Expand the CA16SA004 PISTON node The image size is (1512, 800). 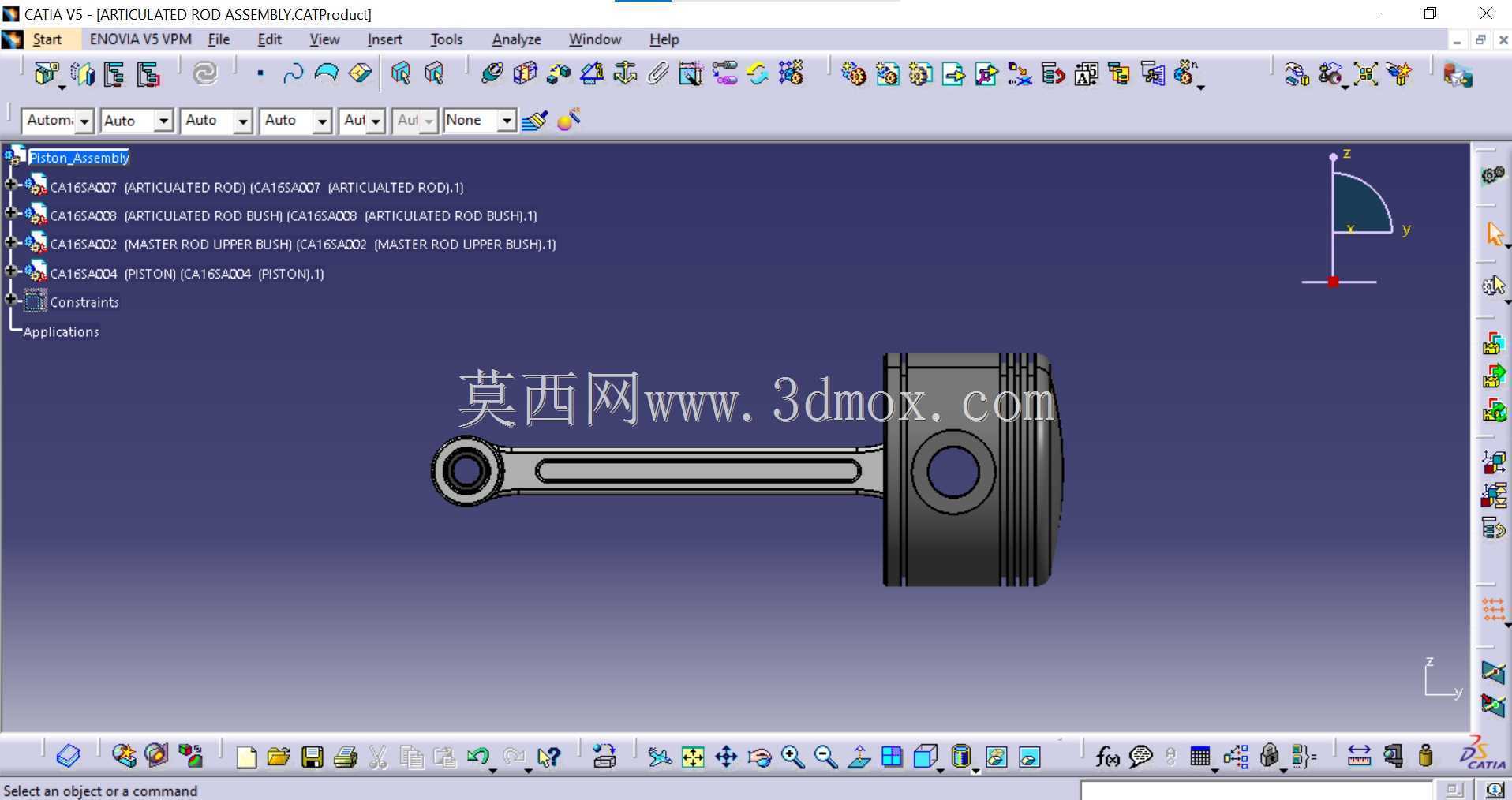coord(10,271)
